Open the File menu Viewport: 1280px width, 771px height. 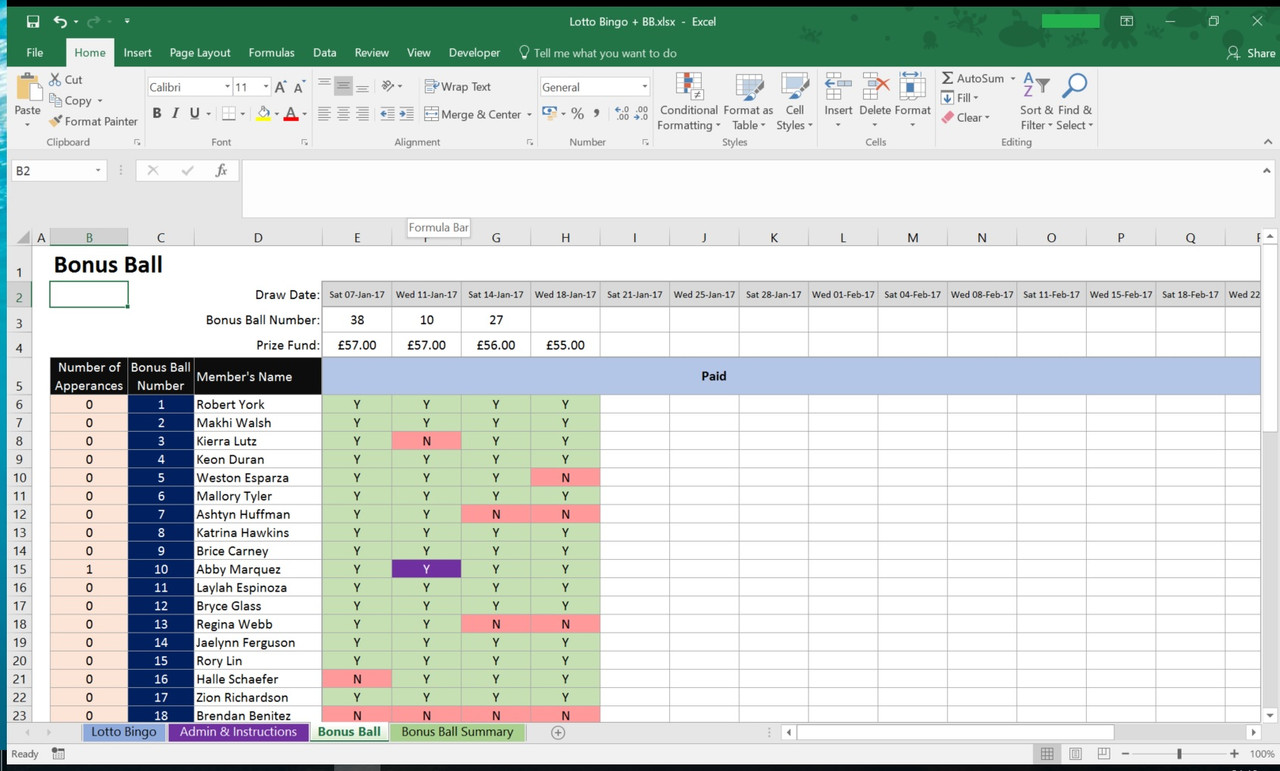coord(35,53)
